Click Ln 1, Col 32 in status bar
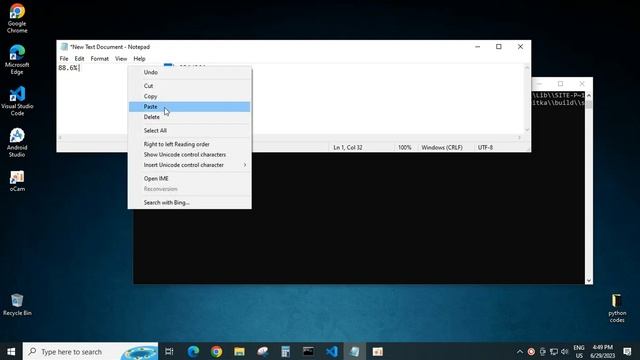 (x=348, y=147)
